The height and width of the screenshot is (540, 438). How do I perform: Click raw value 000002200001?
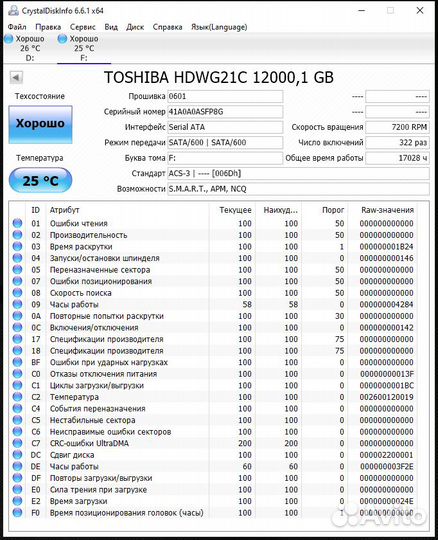[x=386, y=455]
